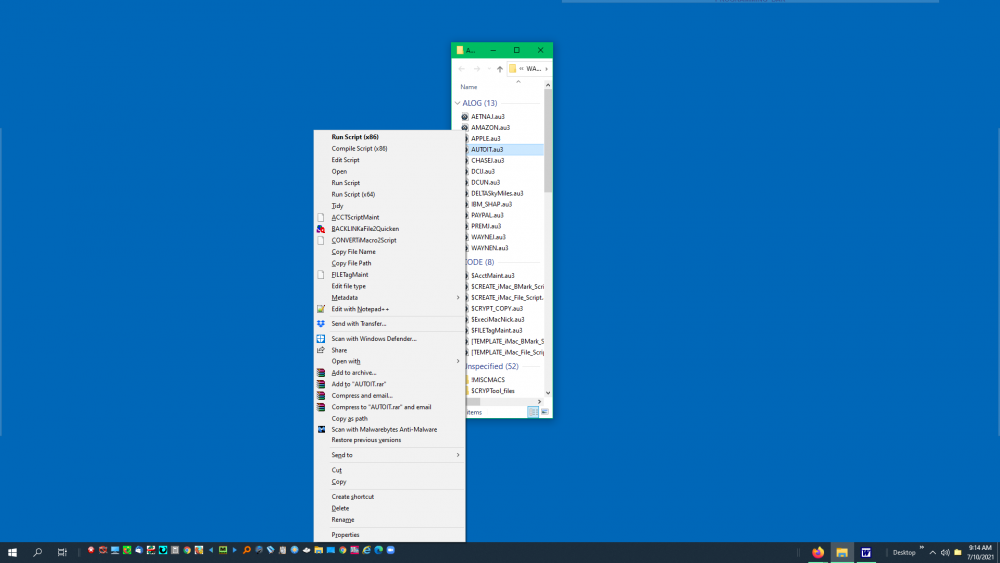Switch Explorer to large icons view
1000x563 pixels.
click(545, 412)
